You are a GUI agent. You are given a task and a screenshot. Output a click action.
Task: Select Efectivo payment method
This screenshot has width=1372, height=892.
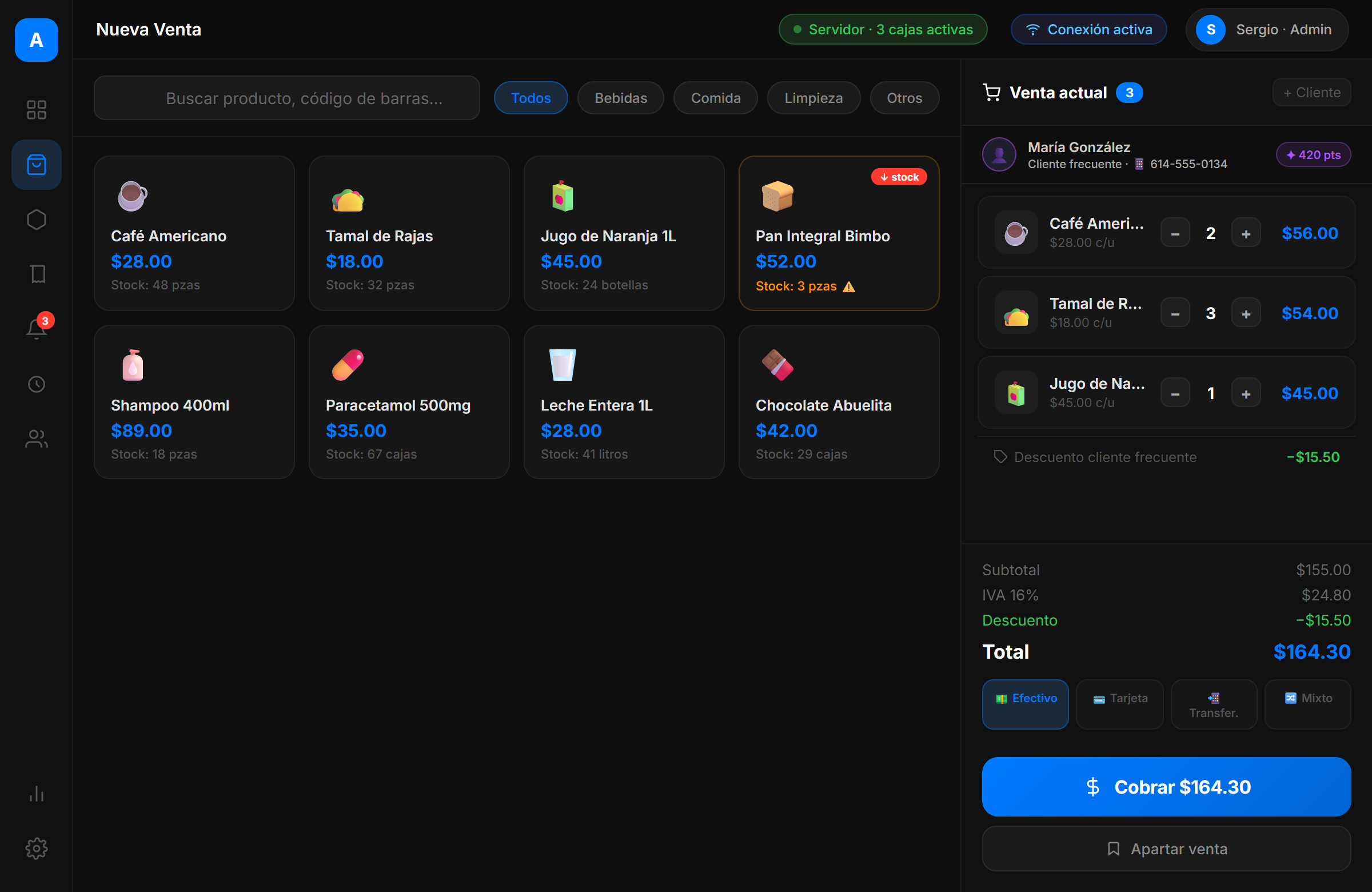[x=1025, y=704]
